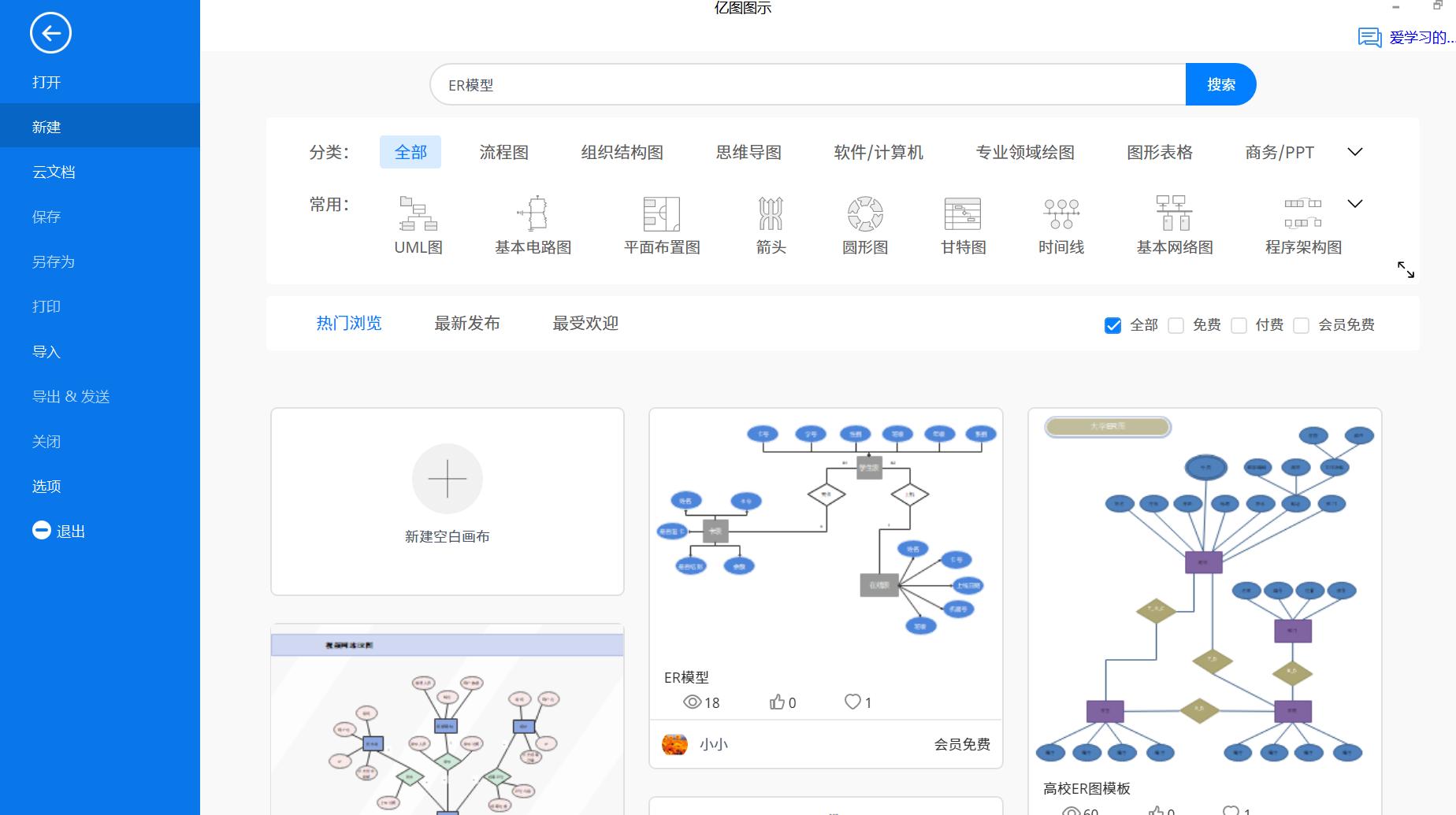Expand more common templates via the chevron

click(1354, 203)
